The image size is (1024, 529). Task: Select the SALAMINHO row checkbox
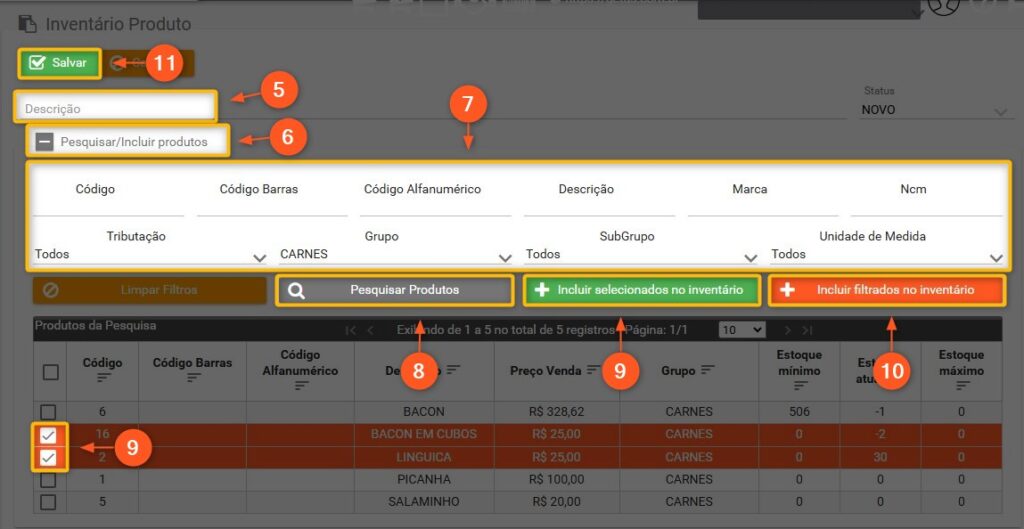point(48,502)
